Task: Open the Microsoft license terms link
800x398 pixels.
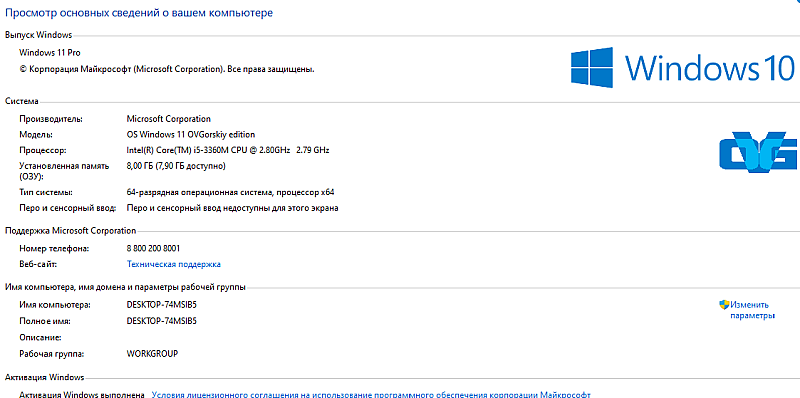Action: coord(371,394)
